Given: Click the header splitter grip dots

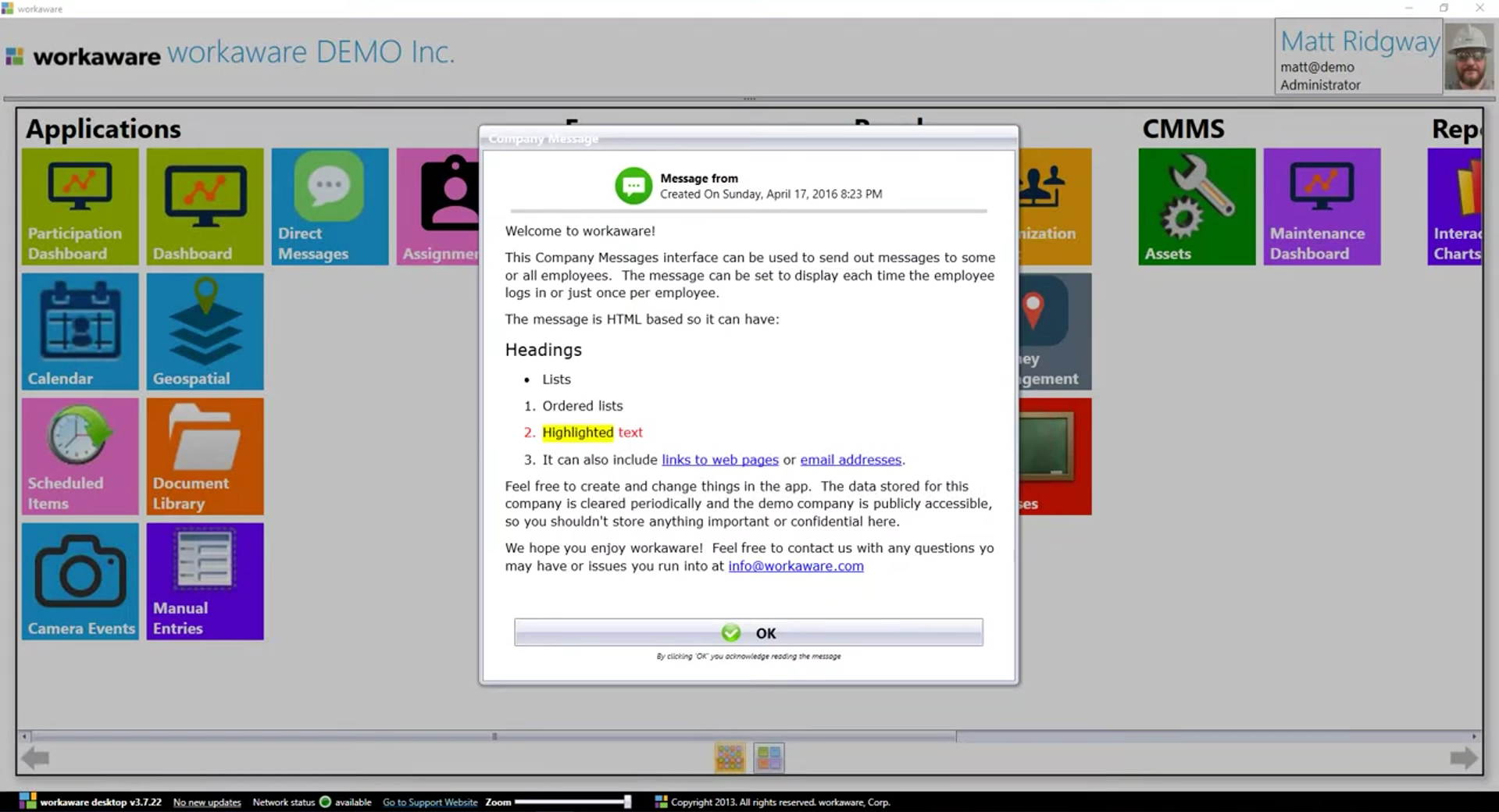Looking at the screenshot, I should coord(750,99).
